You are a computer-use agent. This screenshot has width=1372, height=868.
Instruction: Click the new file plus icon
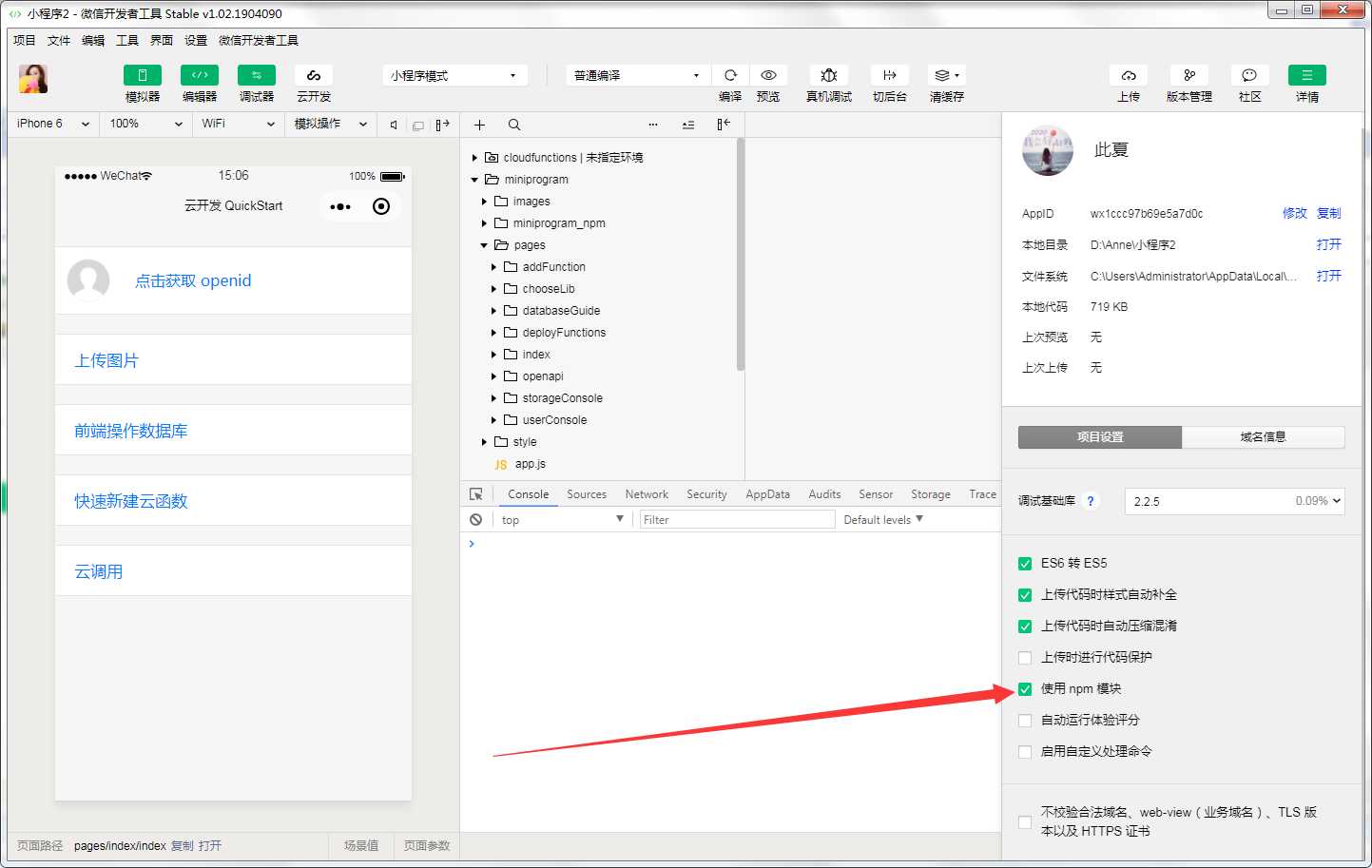tap(479, 125)
